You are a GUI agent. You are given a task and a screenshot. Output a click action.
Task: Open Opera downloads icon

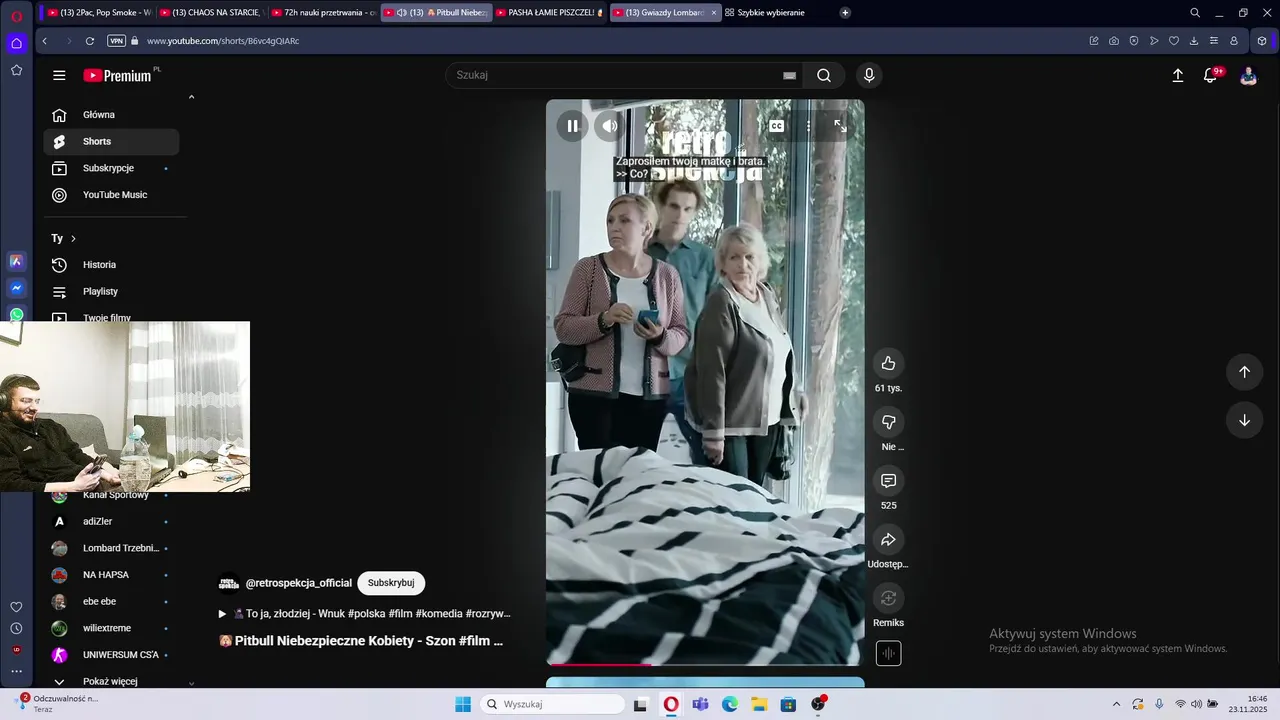coord(1194,41)
